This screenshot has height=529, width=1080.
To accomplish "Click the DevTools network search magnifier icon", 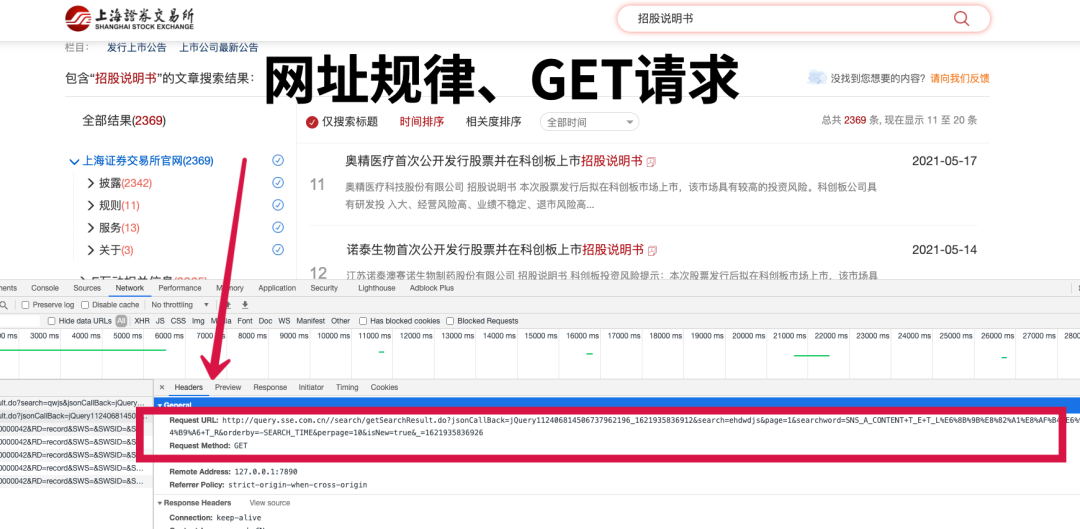I will pos(3,304).
